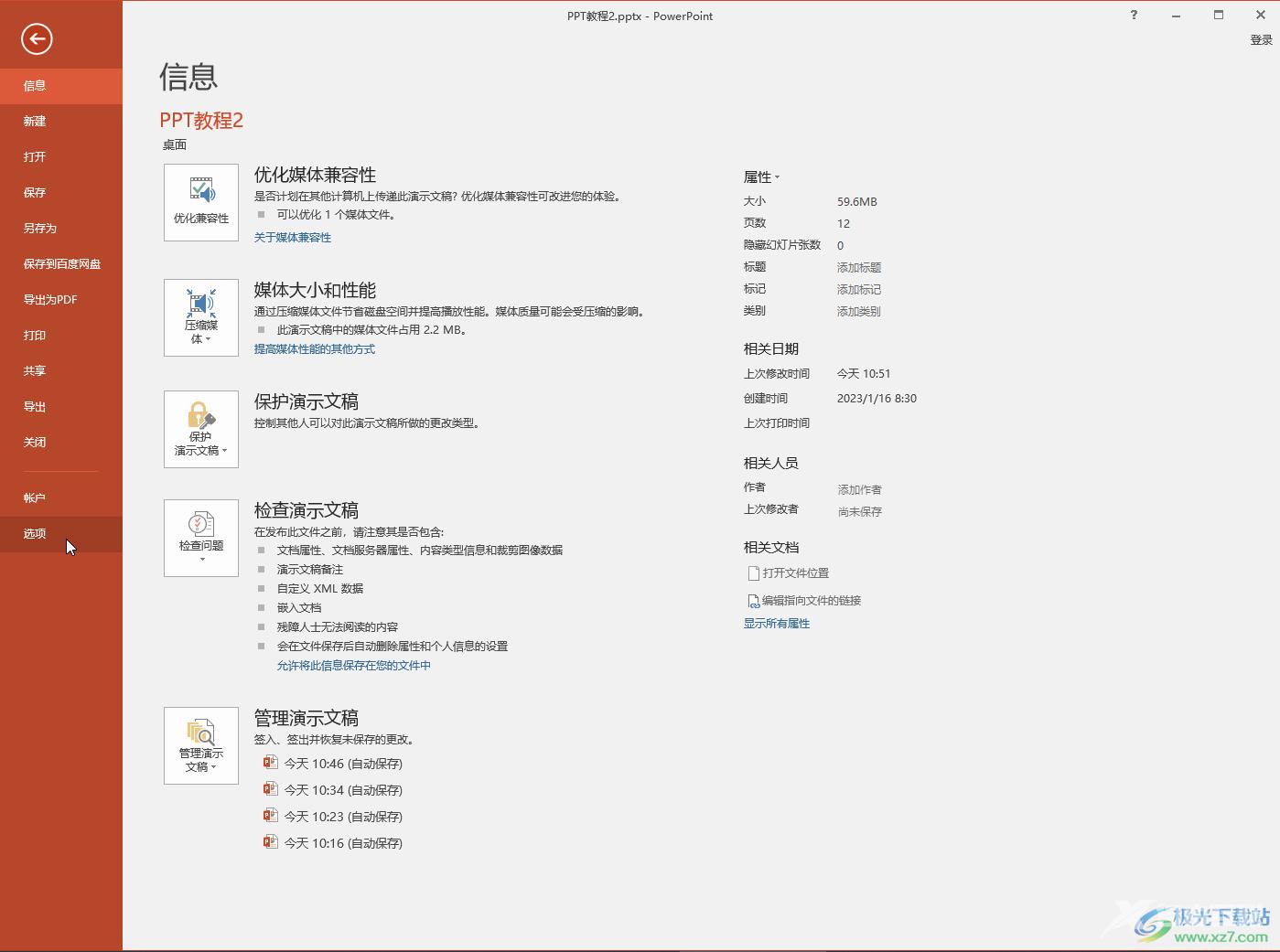Viewport: 1280px width, 952px height.
Task: Open autosave version from 今天 10:16
Action: click(x=333, y=843)
